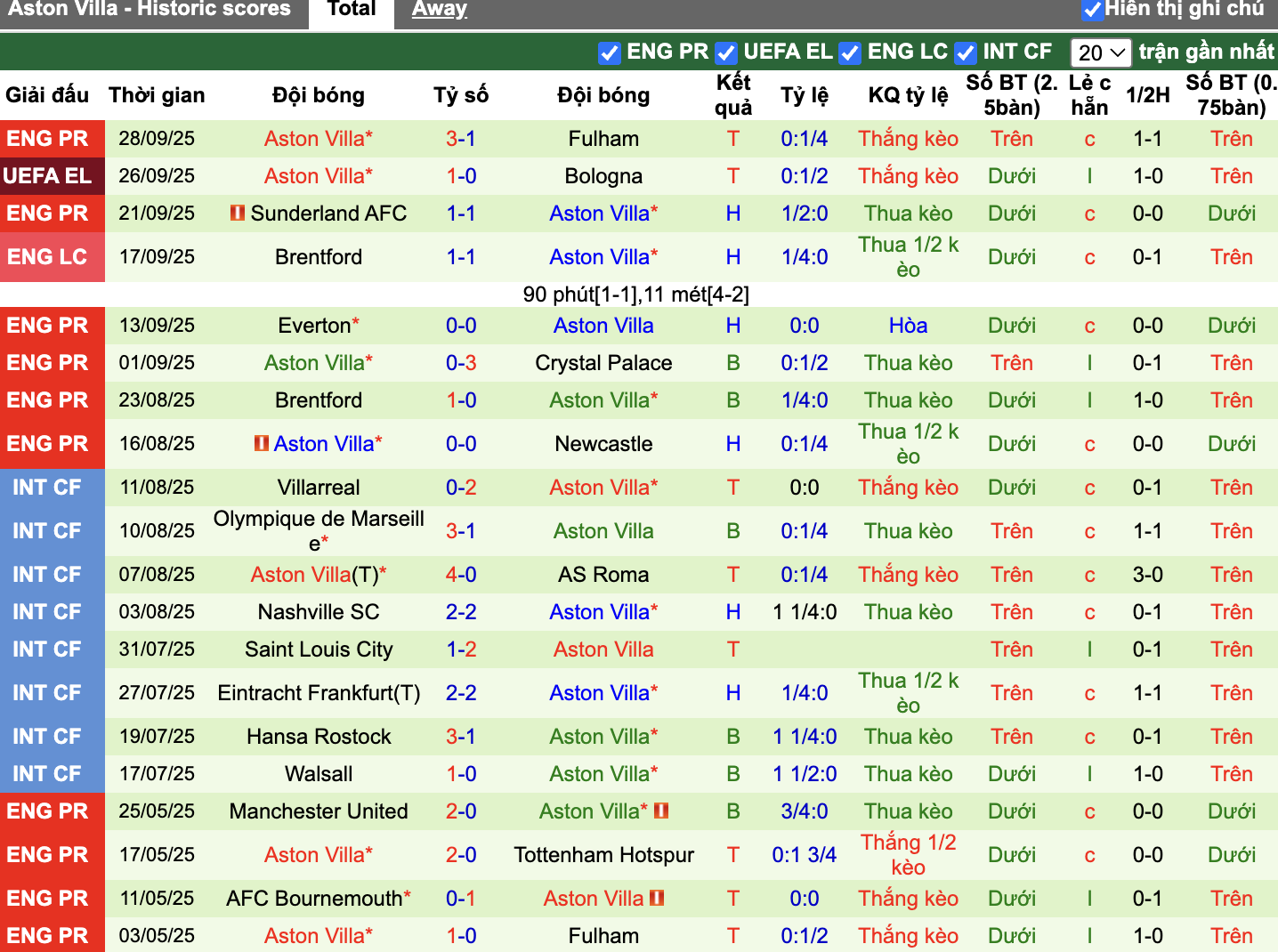1278x952 pixels.
Task: Click the 'Hòa' odds result in the Everton row
Action: 908,326
